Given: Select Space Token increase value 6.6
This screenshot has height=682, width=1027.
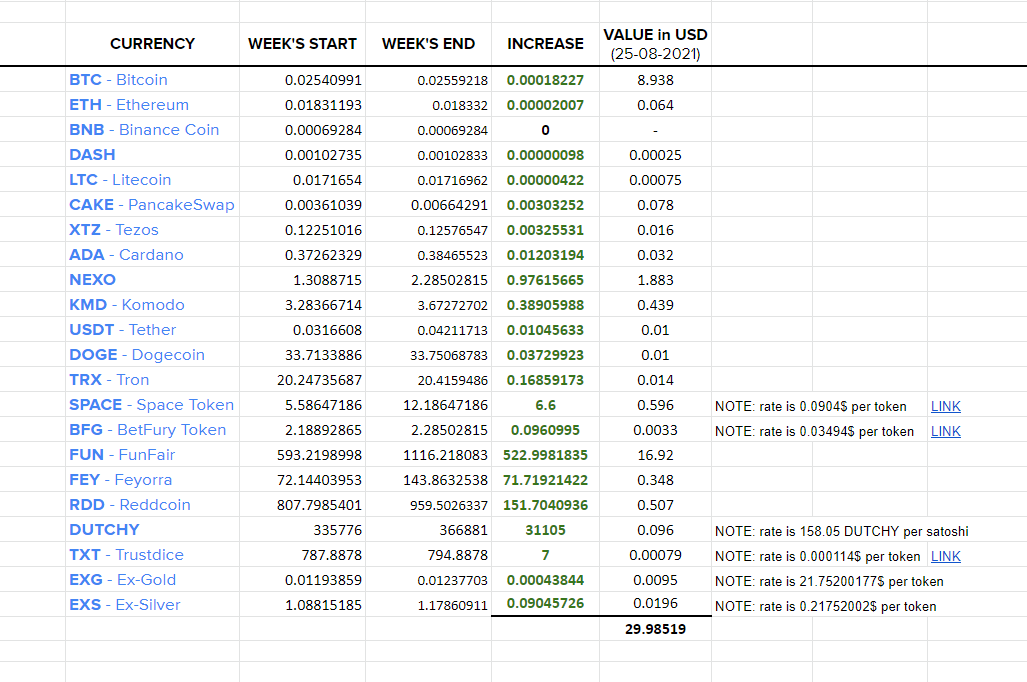Looking at the screenshot, I should tap(545, 405).
